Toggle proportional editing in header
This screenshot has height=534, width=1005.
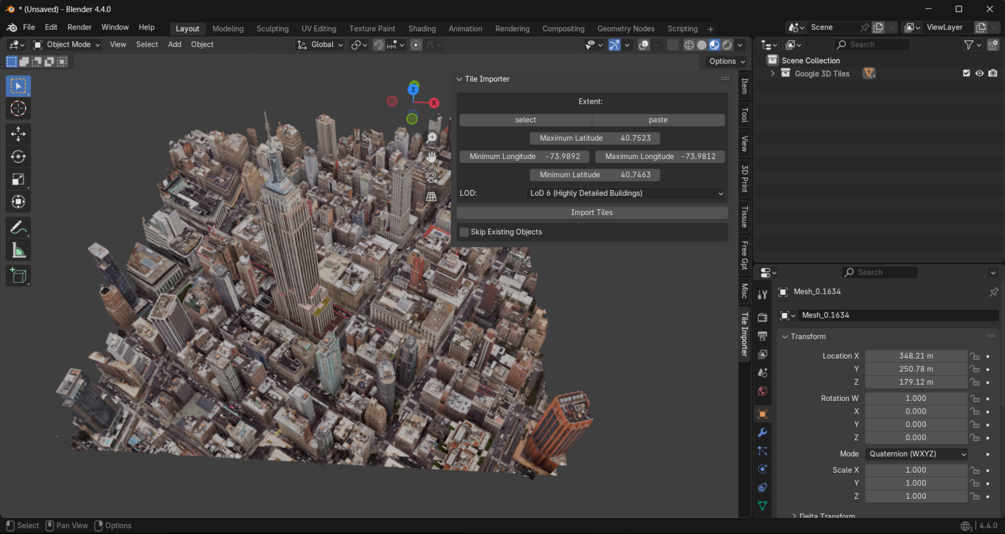tap(416, 45)
